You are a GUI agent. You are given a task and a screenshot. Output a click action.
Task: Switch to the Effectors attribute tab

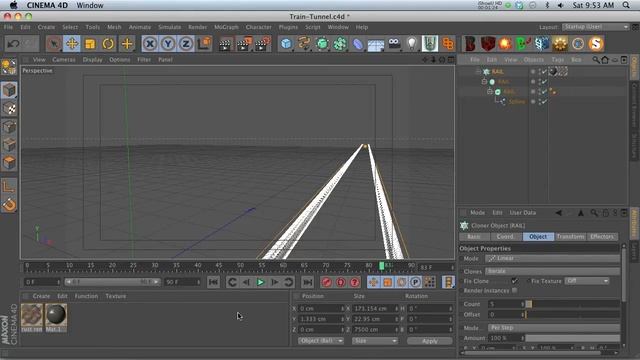coord(602,237)
